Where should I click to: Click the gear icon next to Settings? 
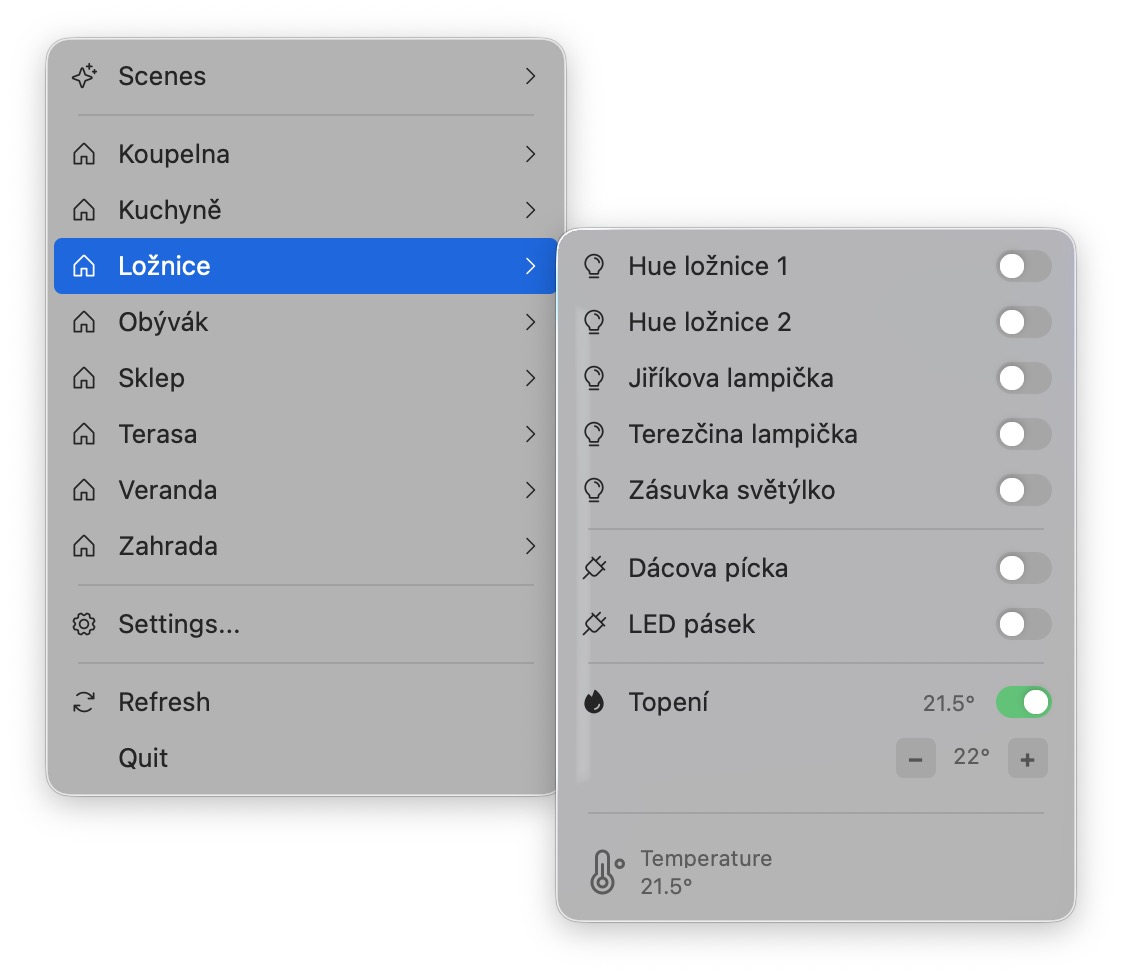tap(84, 624)
